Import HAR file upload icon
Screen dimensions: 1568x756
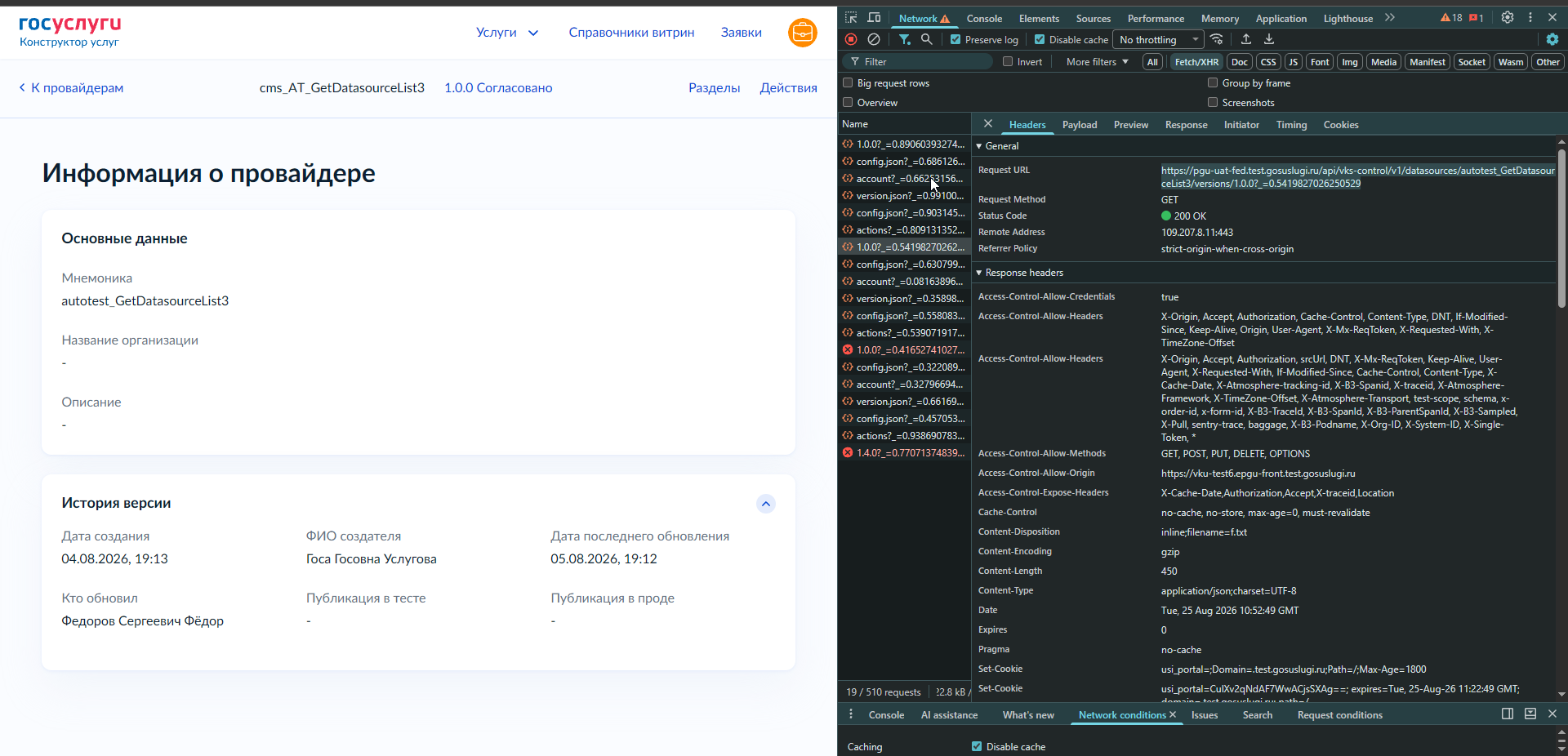(1246, 39)
